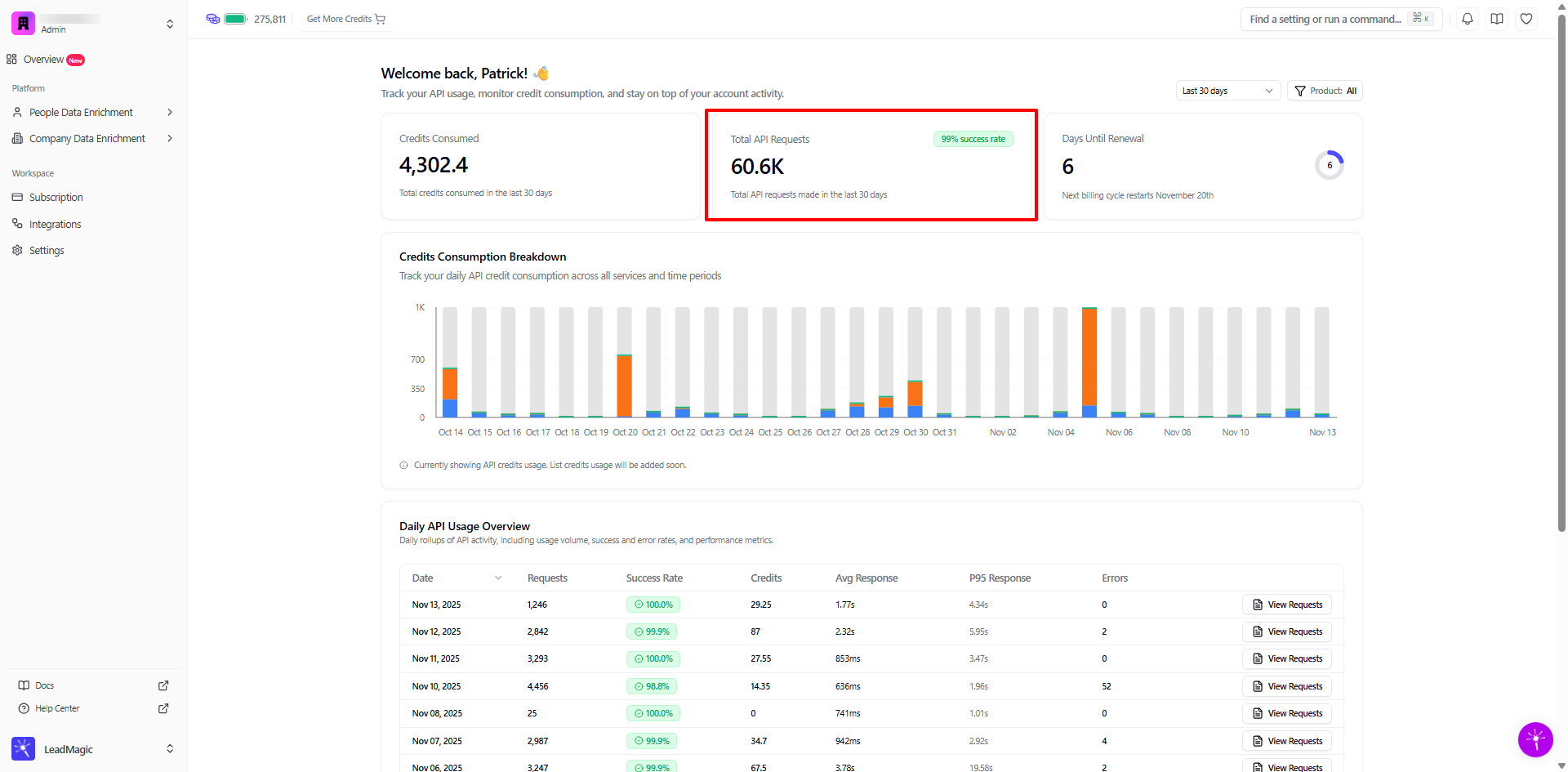Click the command search field
Viewport: 1568px width, 772px height.
(x=1325, y=19)
